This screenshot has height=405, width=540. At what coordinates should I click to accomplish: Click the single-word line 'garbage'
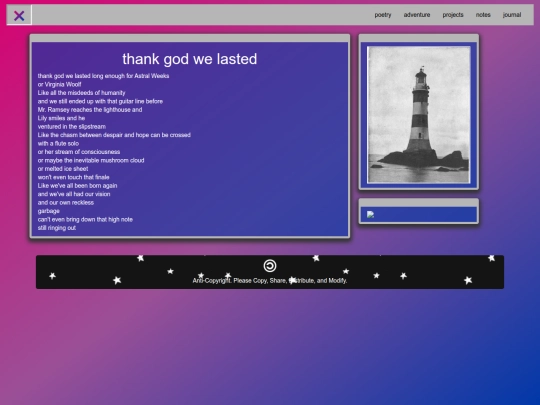(49, 211)
